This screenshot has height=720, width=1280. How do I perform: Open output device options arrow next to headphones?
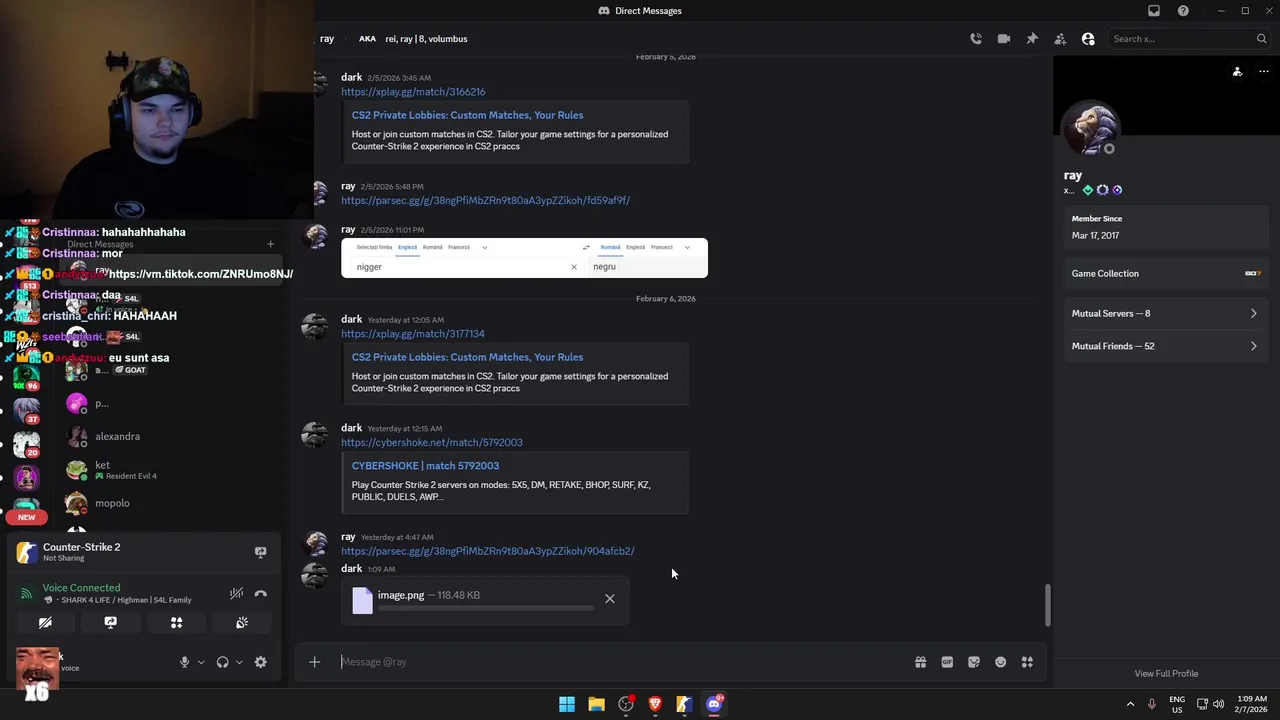pyautogui.click(x=239, y=662)
